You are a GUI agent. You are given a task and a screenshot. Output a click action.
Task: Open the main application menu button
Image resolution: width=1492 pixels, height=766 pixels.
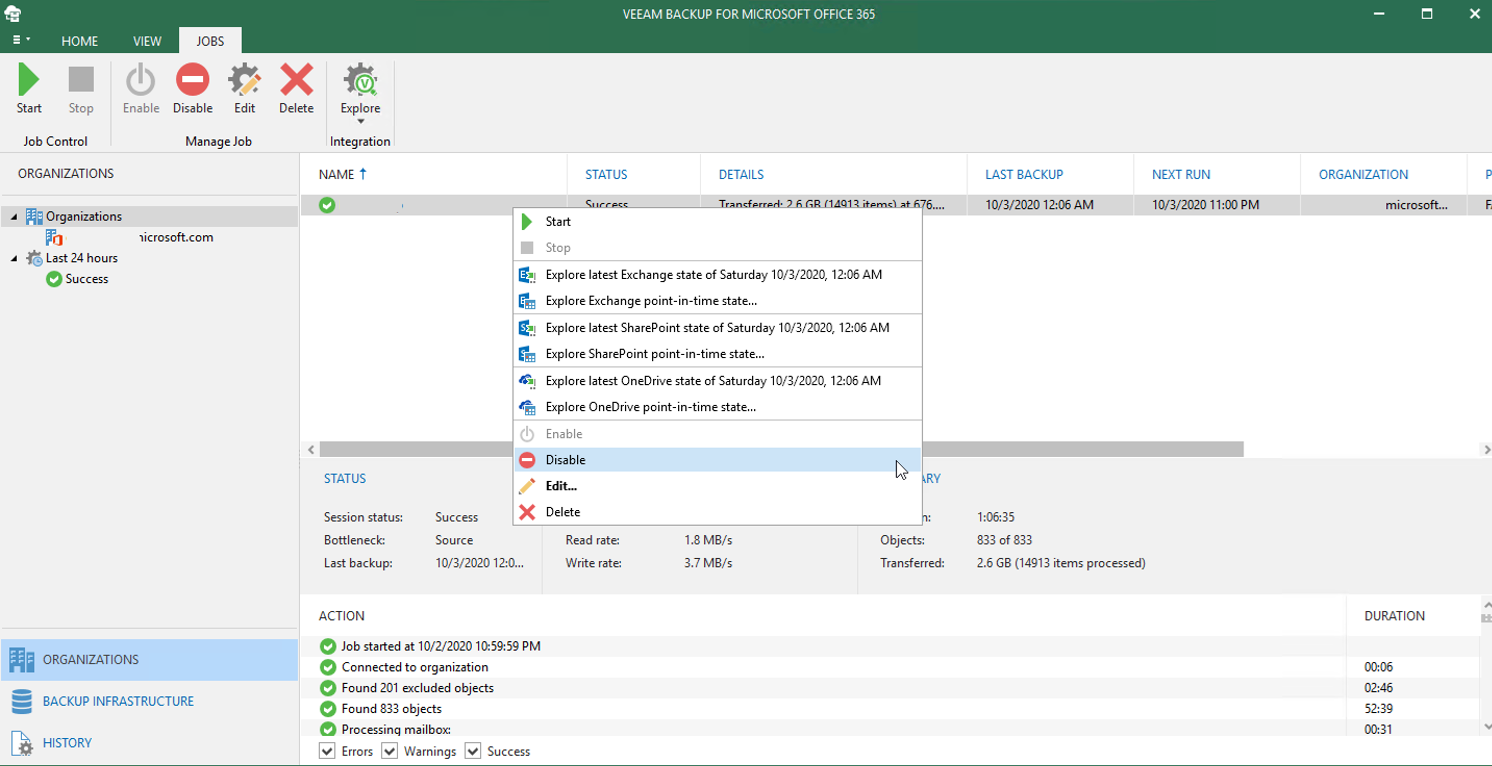[x=20, y=41]
